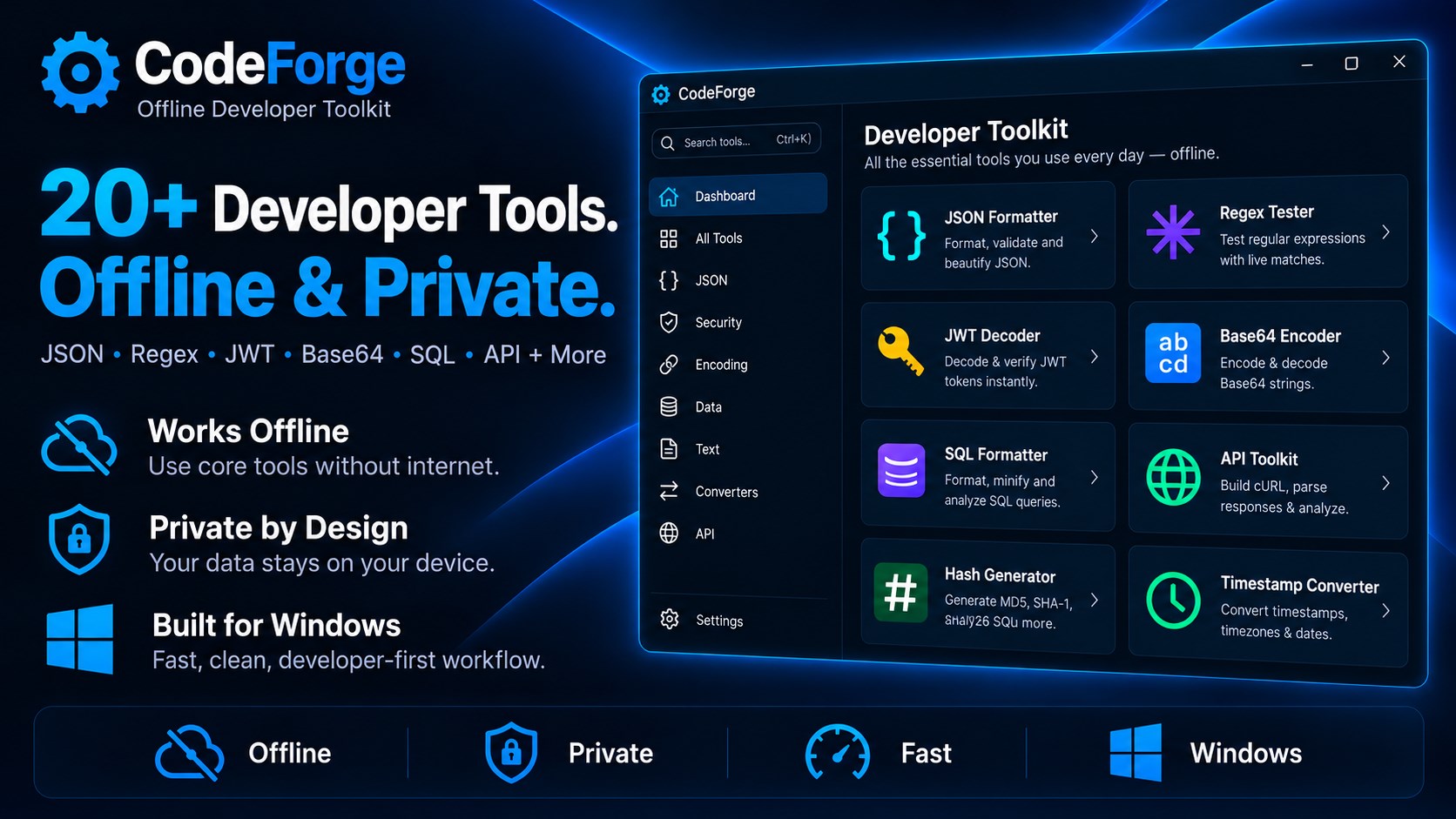Viewport: 1456px width, 819px height.
Task: Select the All Tools menu label
Action: pos(718,238)
